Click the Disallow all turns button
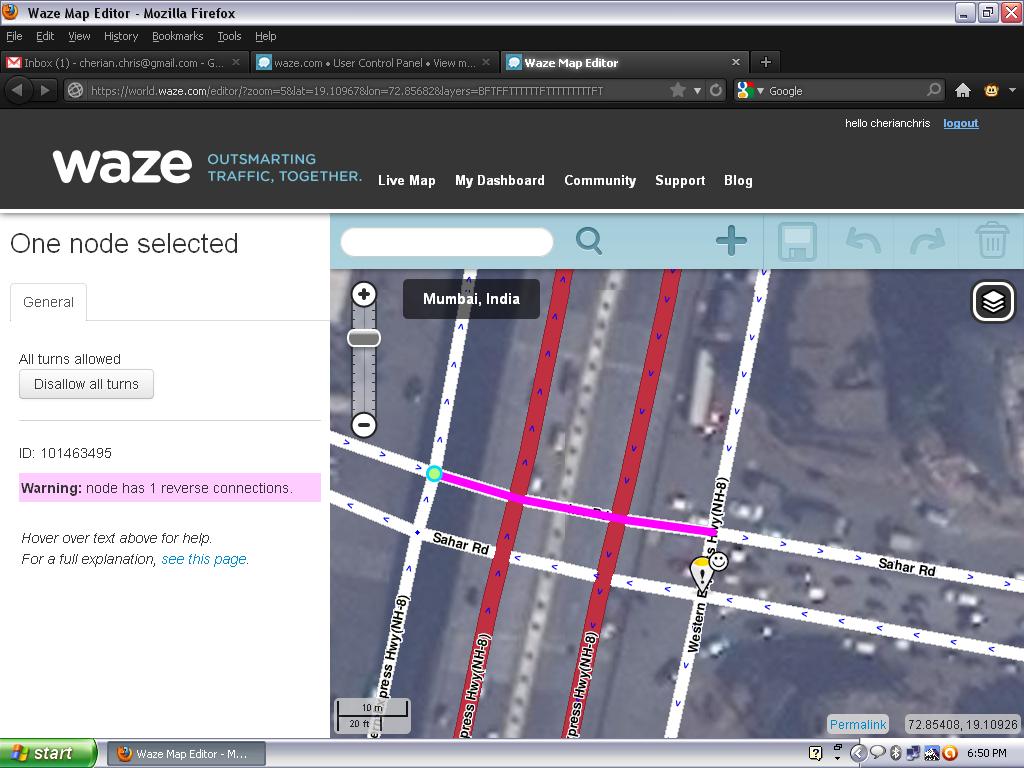This screenshot has height=768, width=1024. click(86, 384)
